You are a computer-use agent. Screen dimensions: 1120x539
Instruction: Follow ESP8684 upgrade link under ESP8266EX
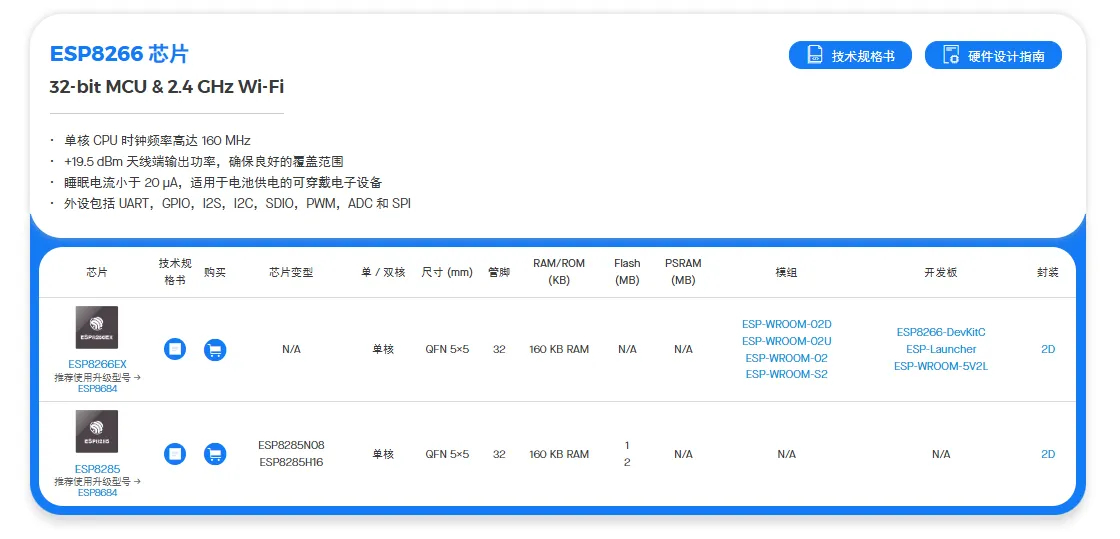click(97, 388)
